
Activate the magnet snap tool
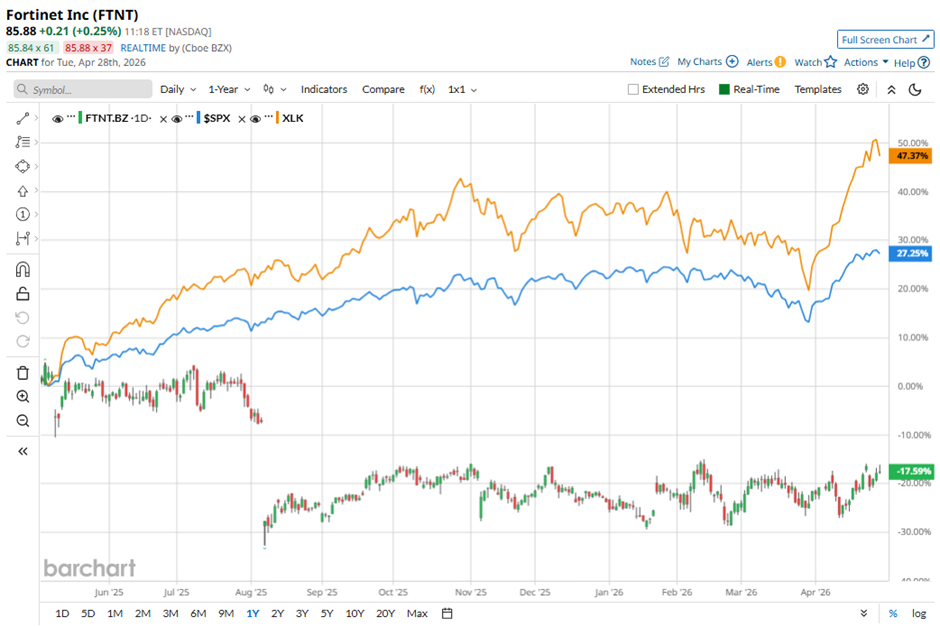22,269
